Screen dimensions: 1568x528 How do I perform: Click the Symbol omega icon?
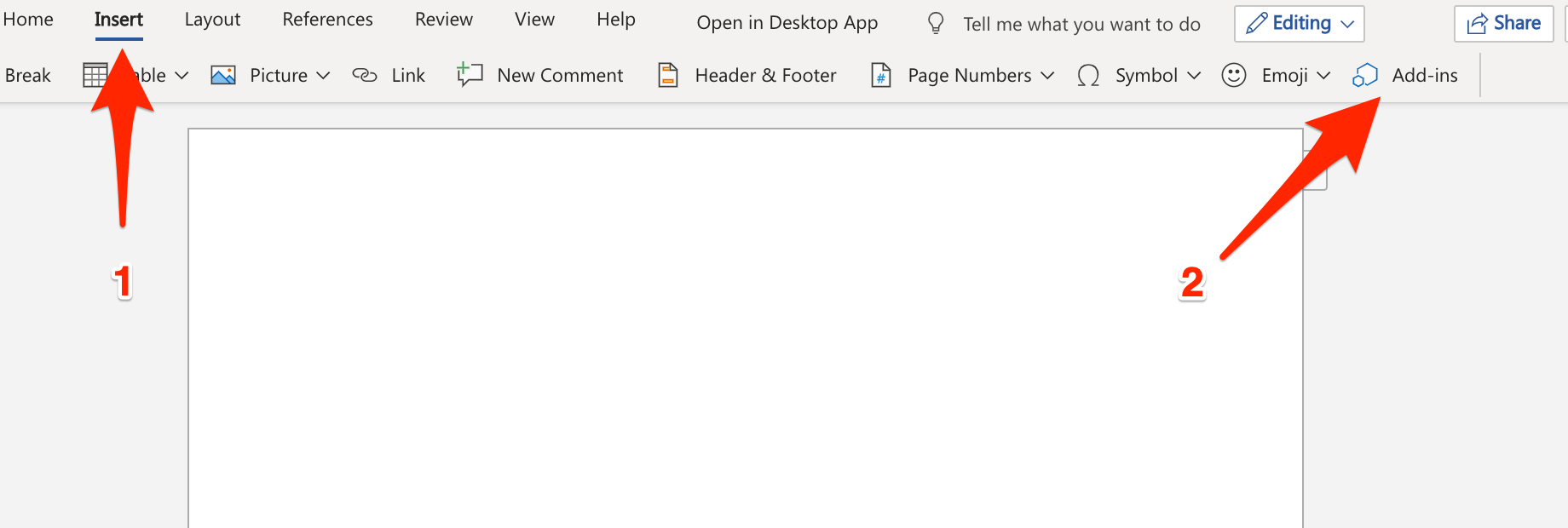1088,76
